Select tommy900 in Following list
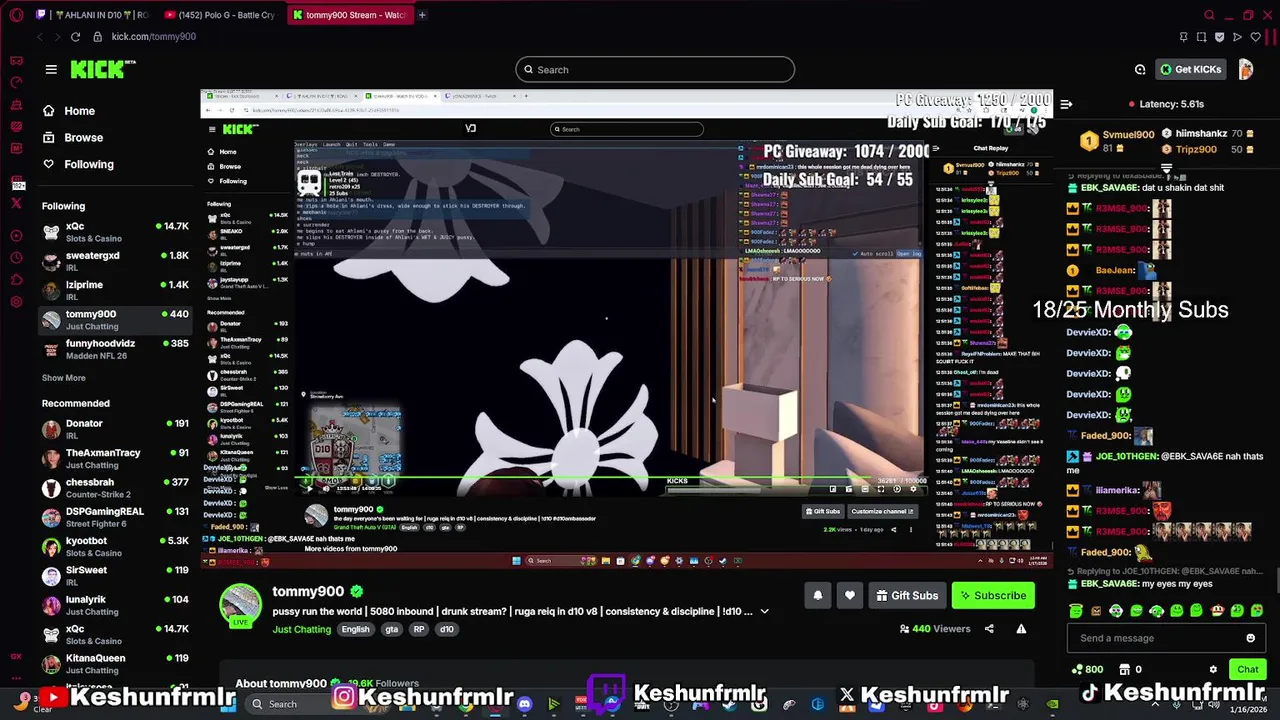 (115, 320)
